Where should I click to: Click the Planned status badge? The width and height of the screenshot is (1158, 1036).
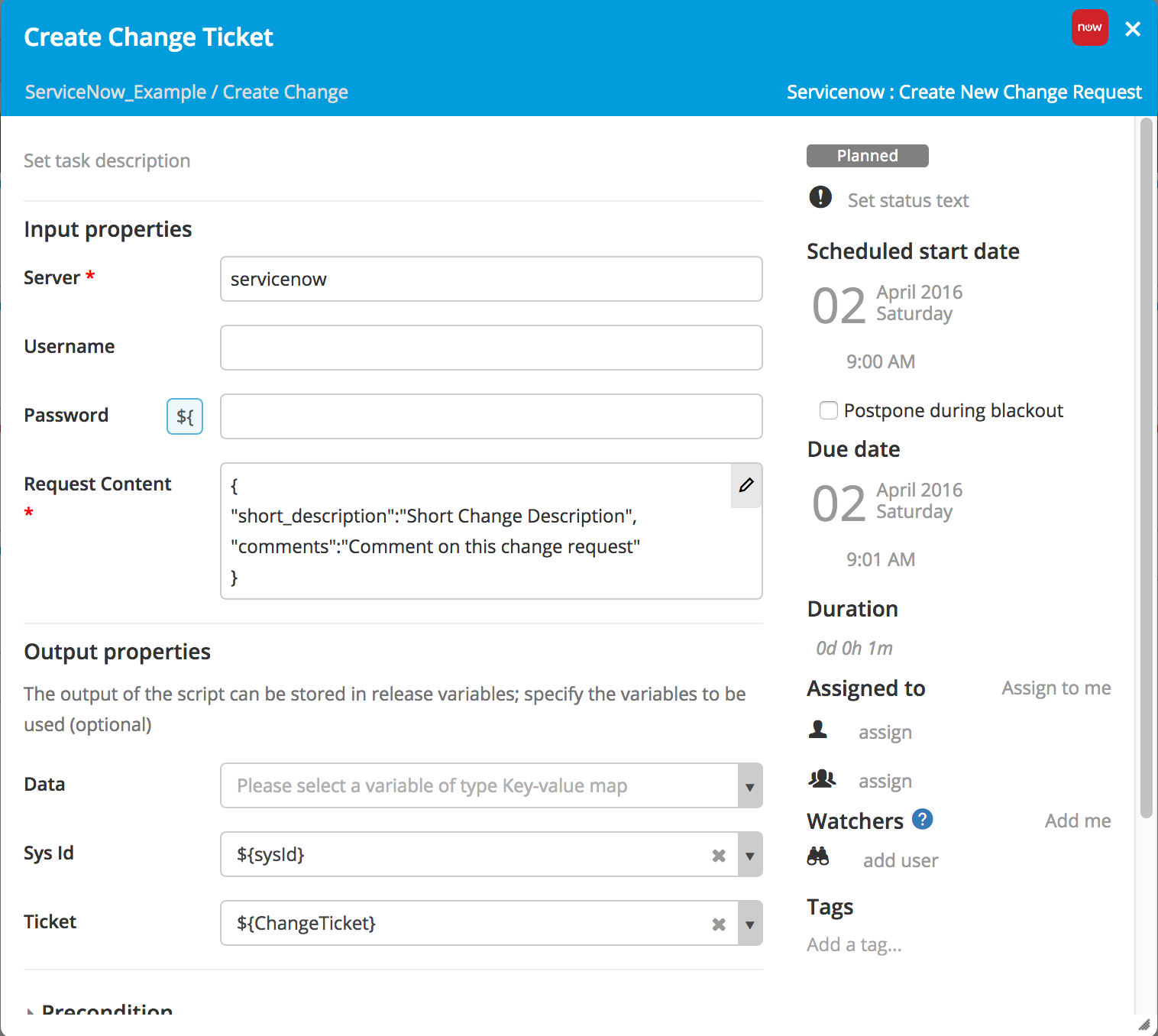[868, 156]
